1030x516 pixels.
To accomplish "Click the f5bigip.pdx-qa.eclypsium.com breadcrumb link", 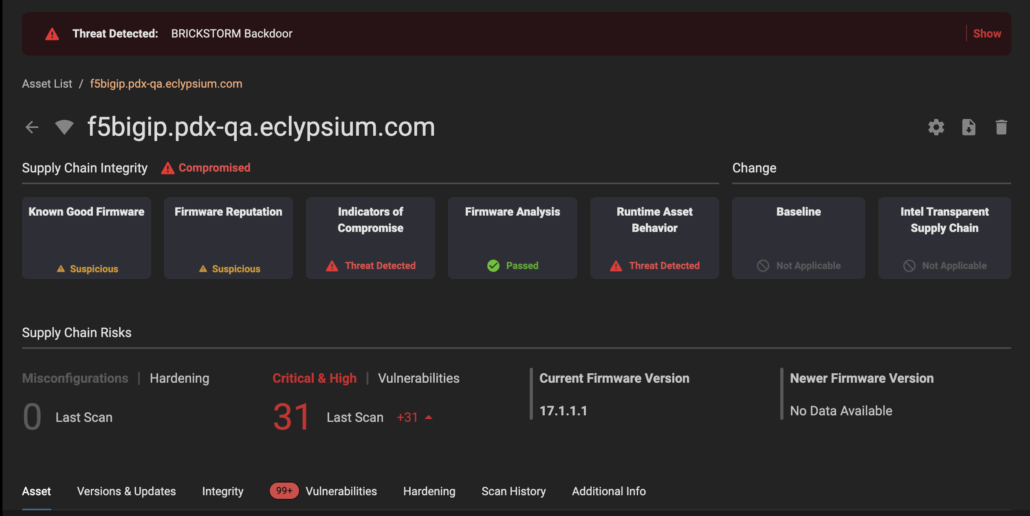I will 166,84.
